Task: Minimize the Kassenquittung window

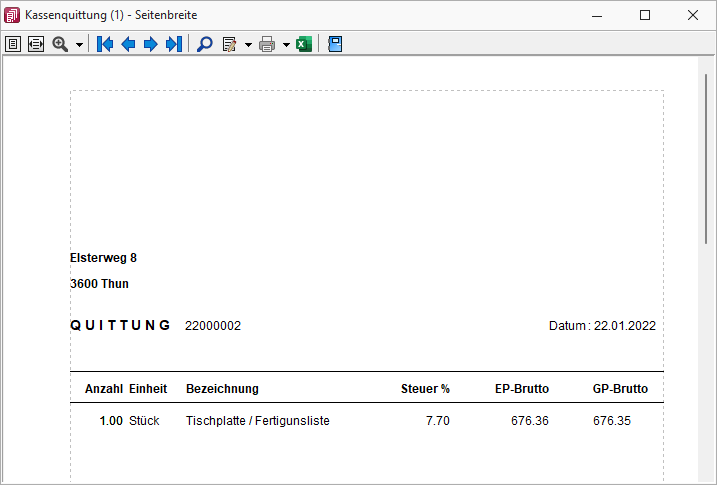Action: click(x=597, y=15)
